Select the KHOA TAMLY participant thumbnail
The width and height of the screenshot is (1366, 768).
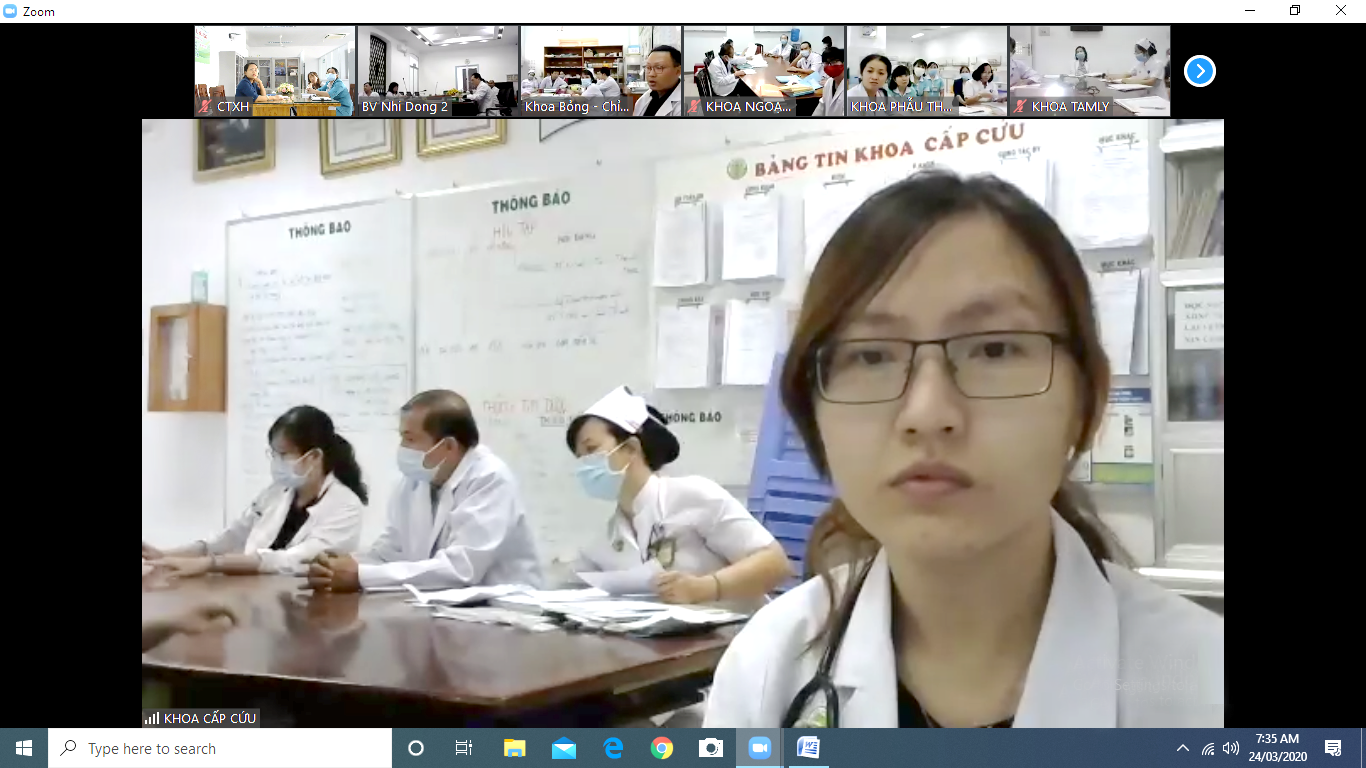click(1090, 71)
